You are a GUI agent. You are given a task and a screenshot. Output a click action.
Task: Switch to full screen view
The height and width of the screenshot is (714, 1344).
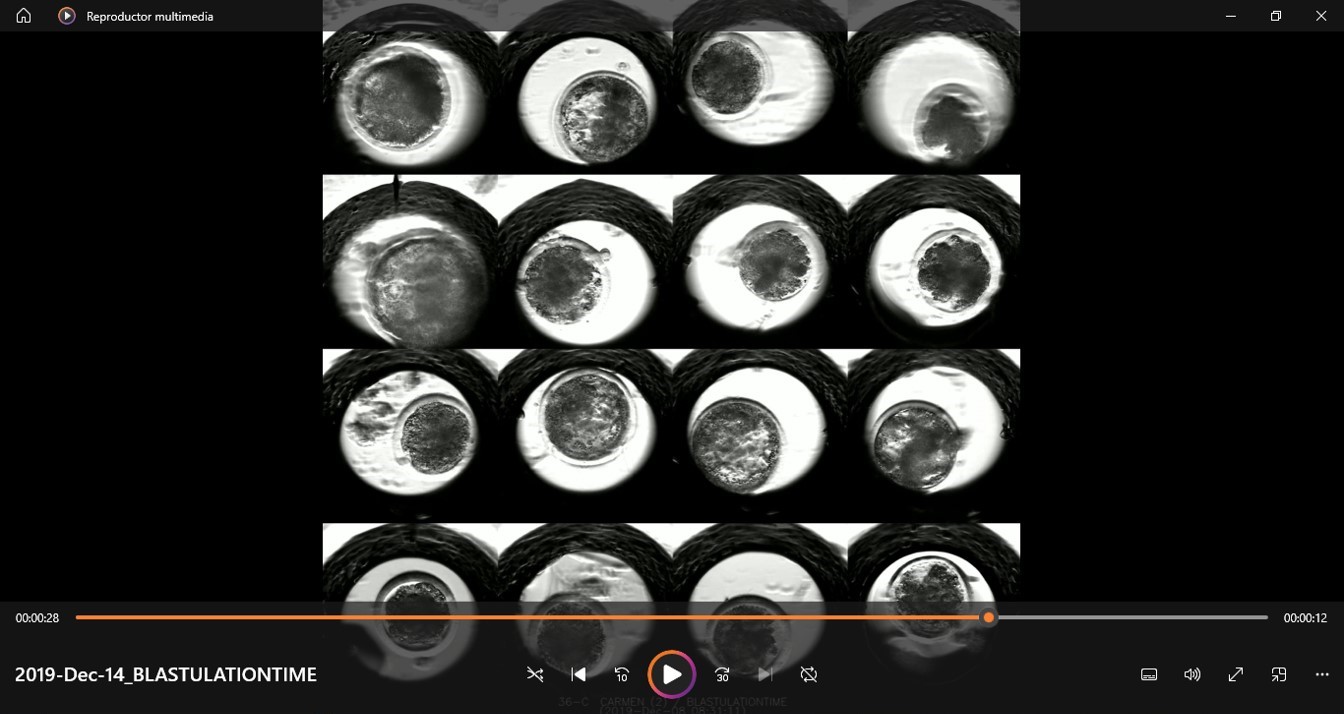1235,675
